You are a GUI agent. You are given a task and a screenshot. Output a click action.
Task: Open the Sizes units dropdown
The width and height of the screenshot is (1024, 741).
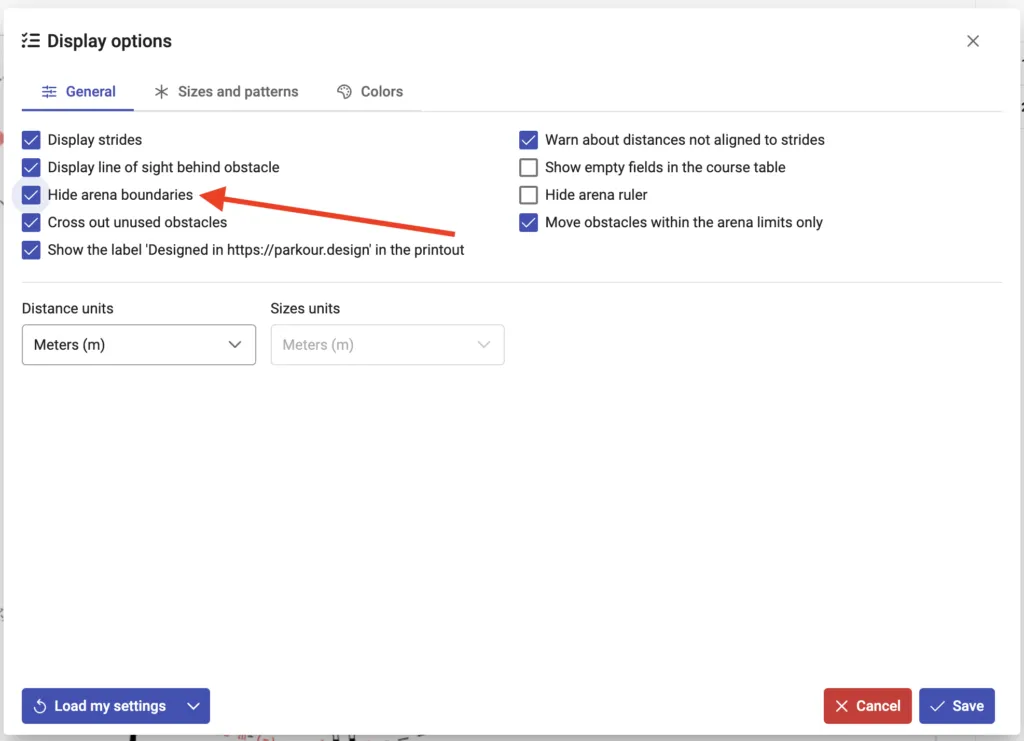click(387, 345)
